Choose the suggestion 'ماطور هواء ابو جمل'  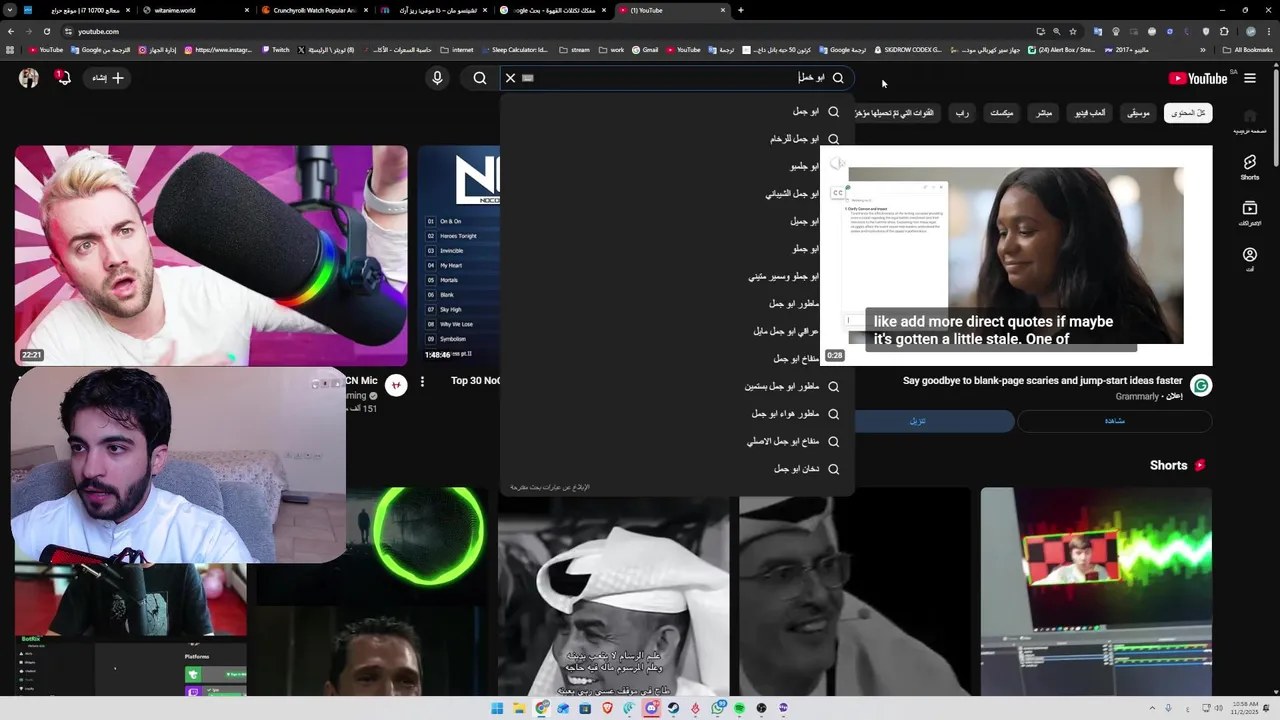(677, 414)
